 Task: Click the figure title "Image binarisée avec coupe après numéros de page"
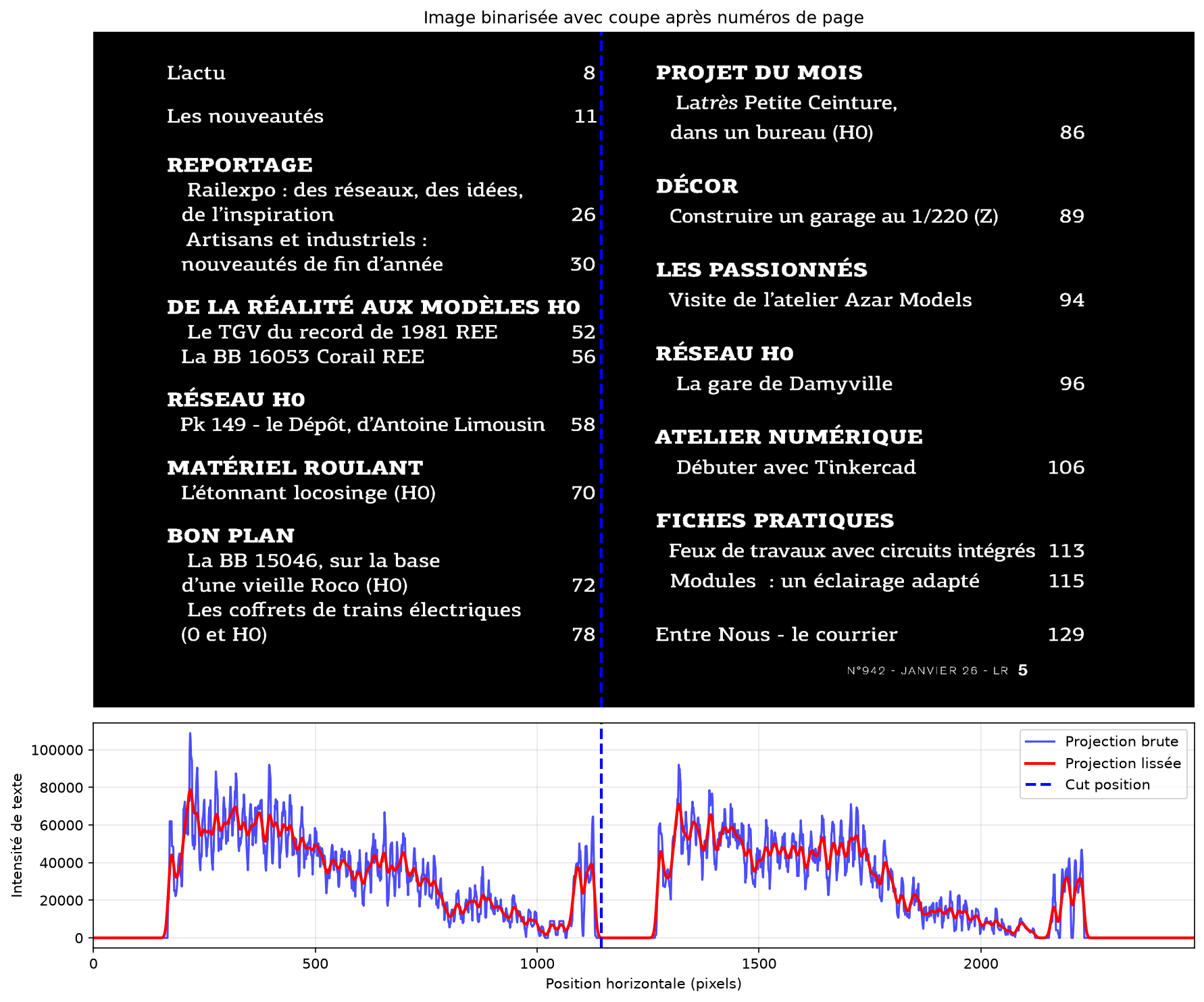coord(643,17)
